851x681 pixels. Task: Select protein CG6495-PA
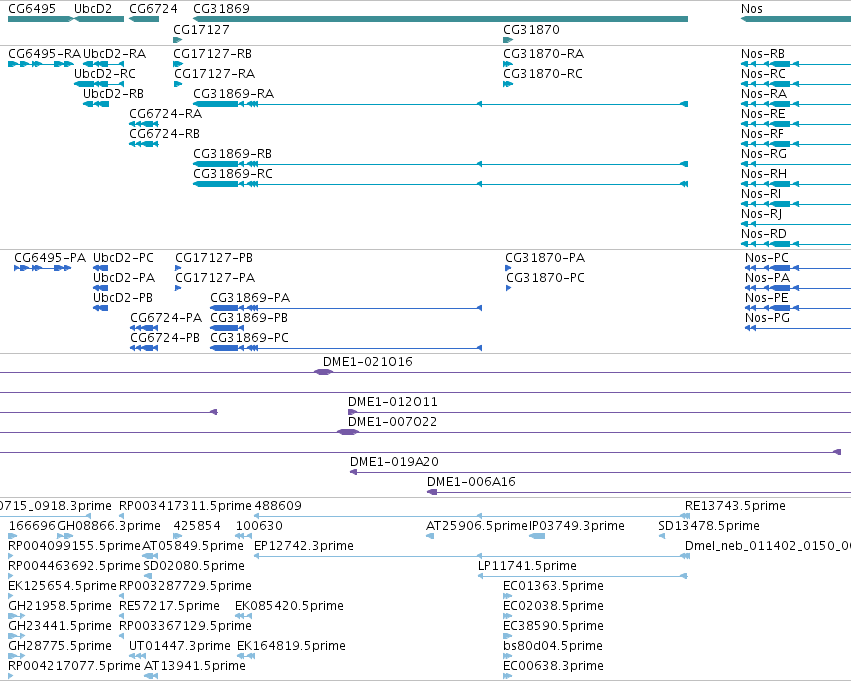click(50, 258)
